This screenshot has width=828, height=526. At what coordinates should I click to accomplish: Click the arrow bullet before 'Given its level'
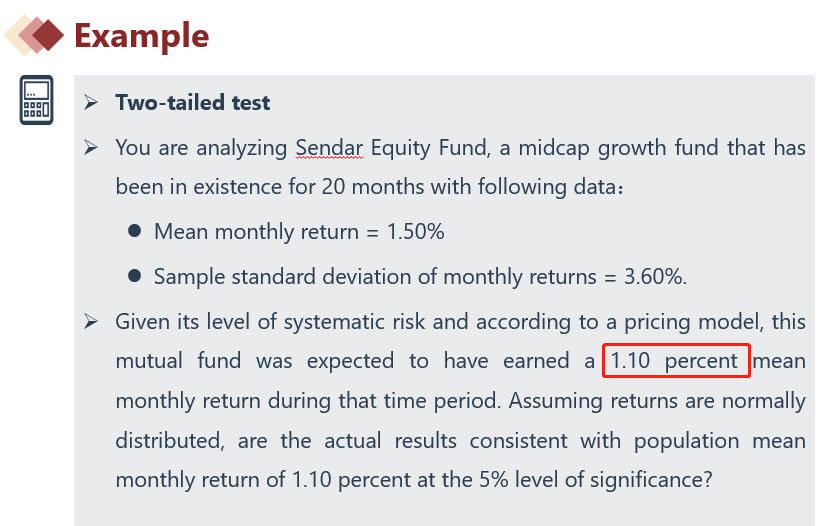pyautogui.click(x=91, y=322)
